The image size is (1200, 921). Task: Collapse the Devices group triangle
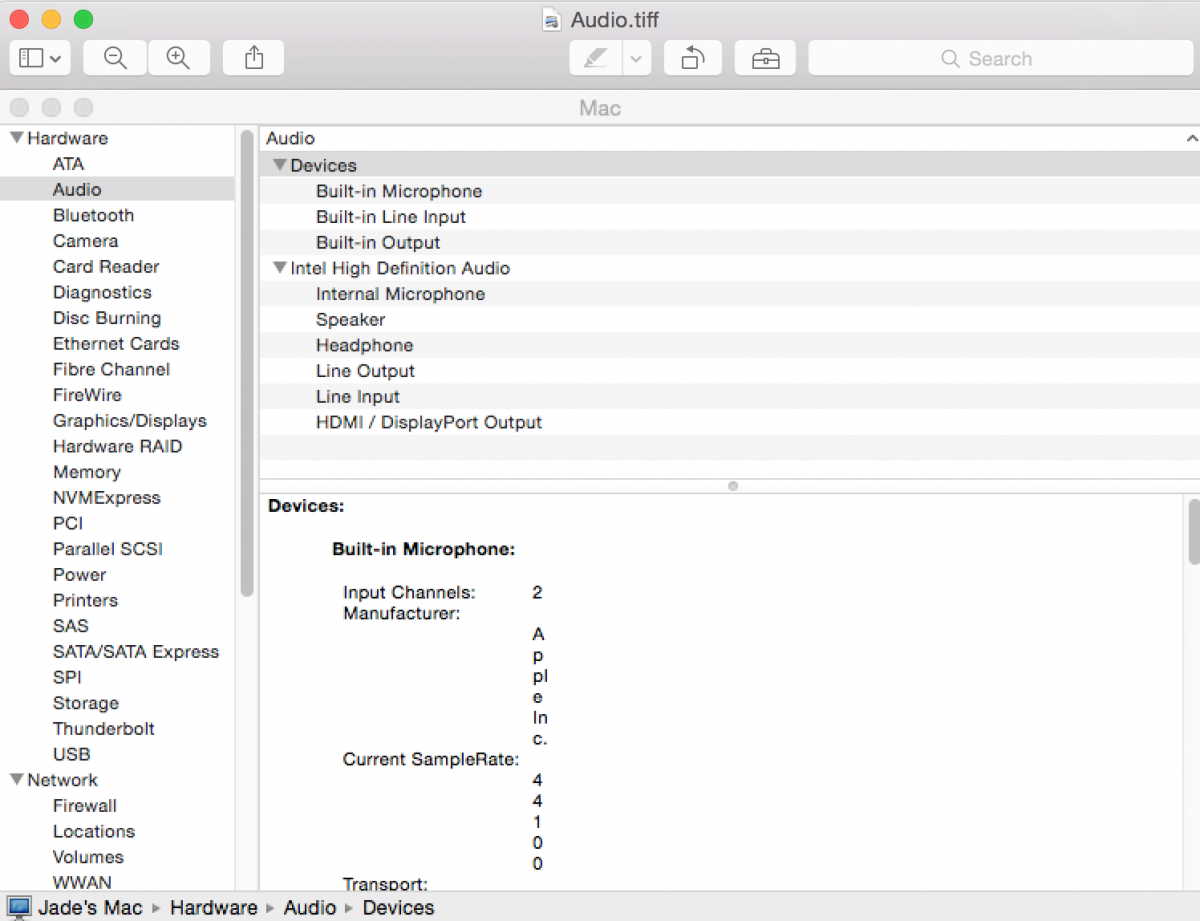[x=280, y=165]
